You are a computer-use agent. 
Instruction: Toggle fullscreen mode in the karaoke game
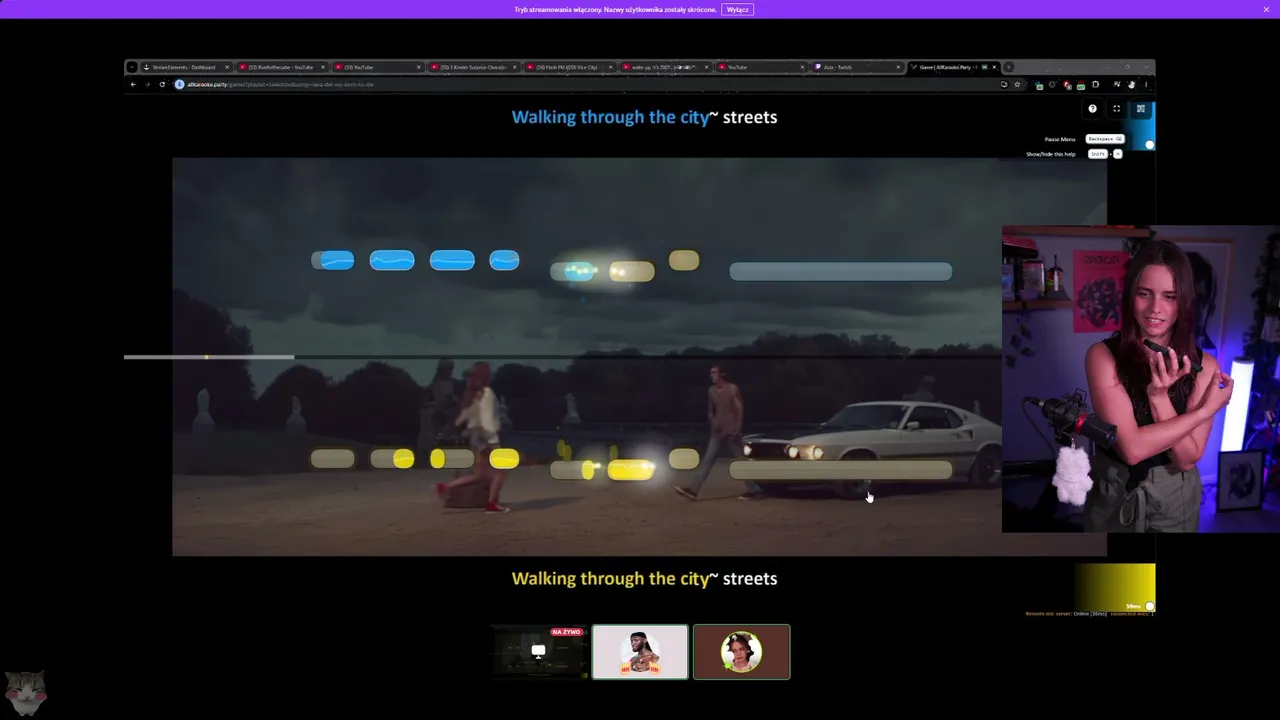point(1116,109)
